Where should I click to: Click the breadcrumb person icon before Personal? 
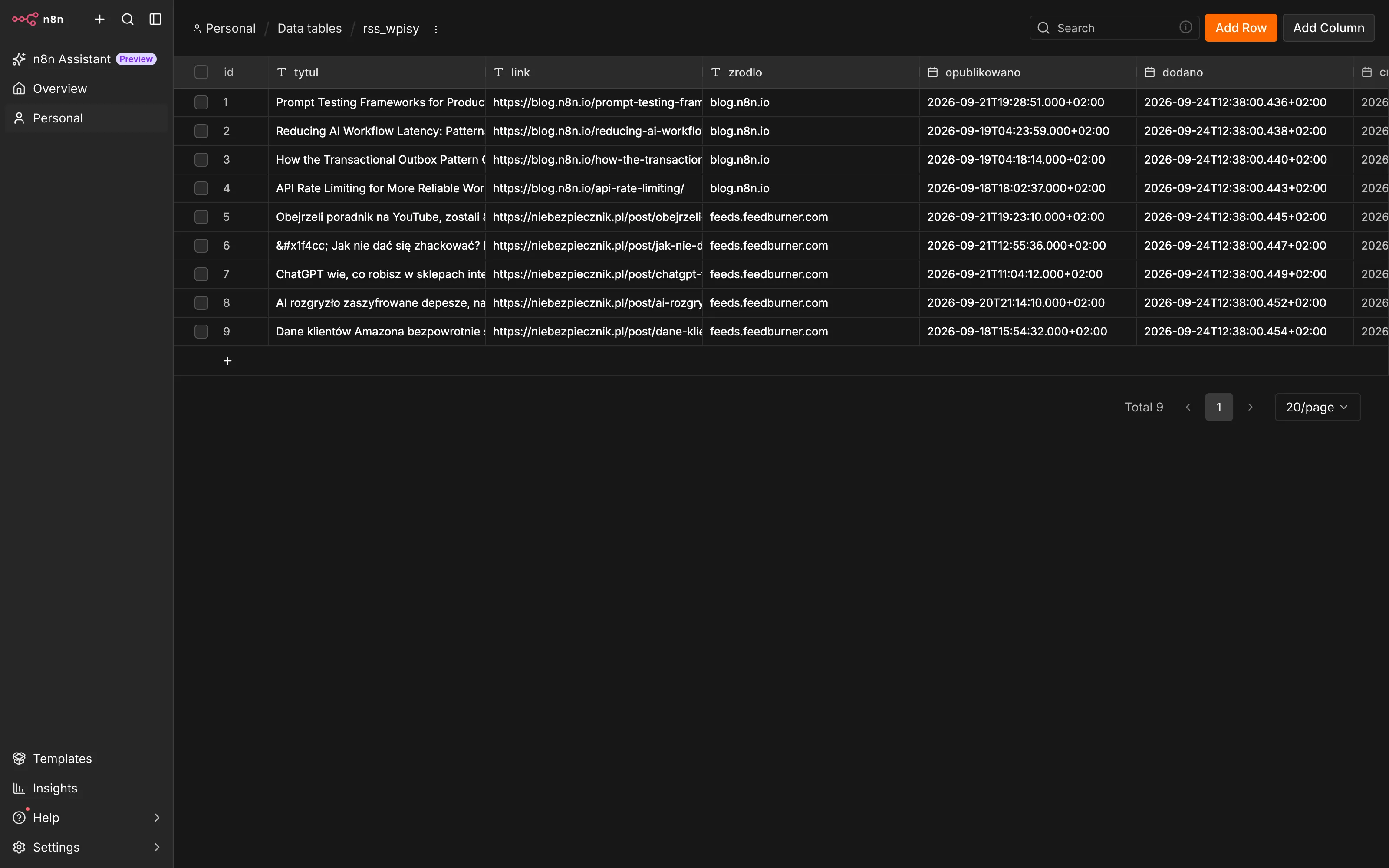197,29
